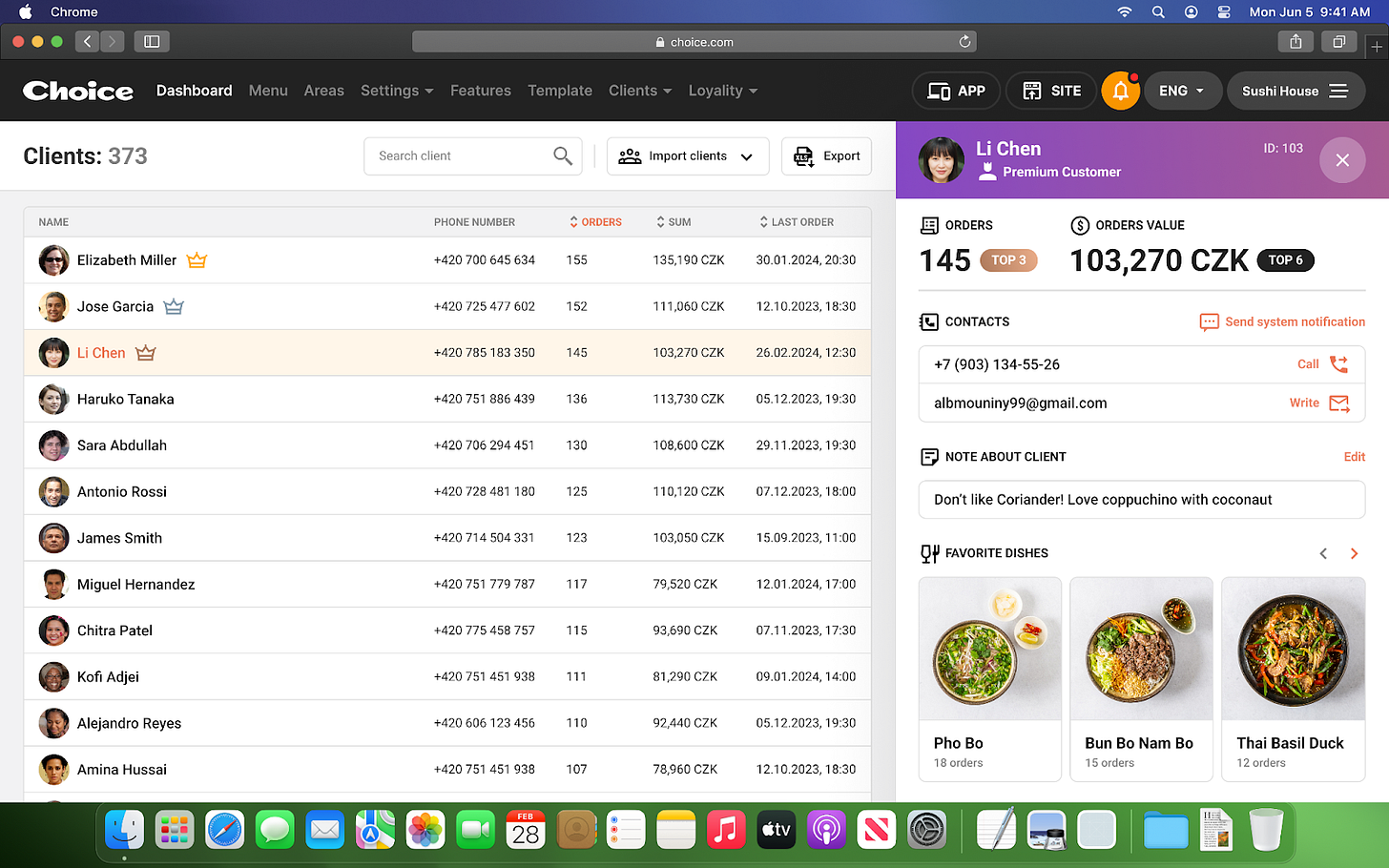Open the Pho Bo dish card
The height and width of the screenshot is (868, 1389).
pyautogui.click(x=990, y=679)
